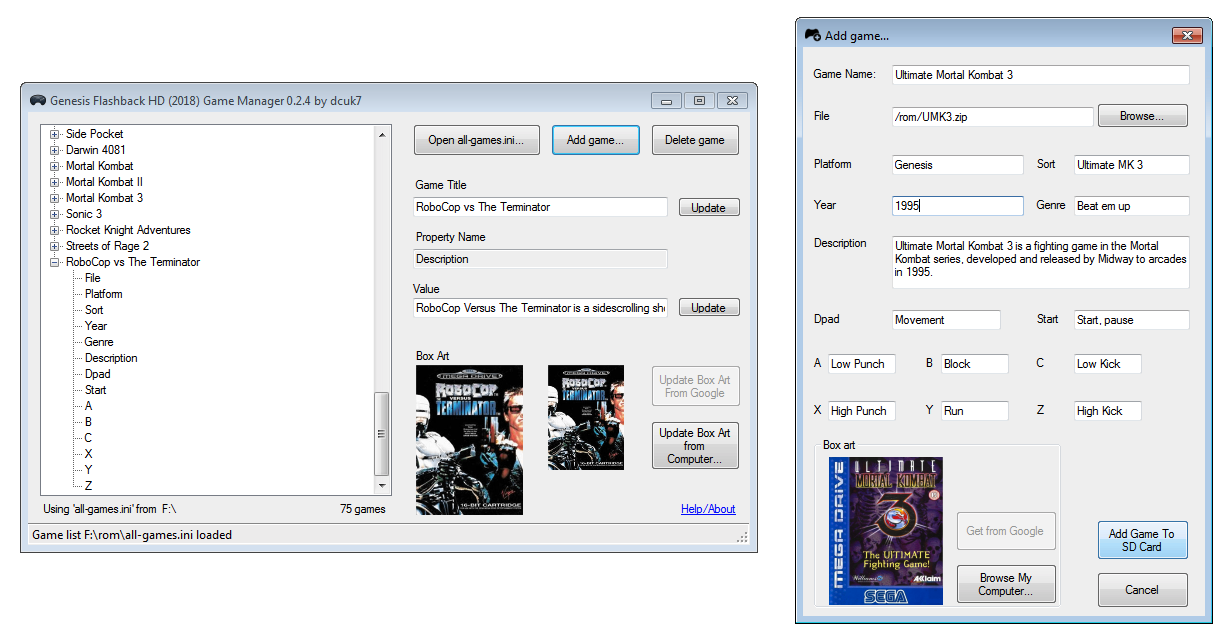Screen dimensions: 1230x642
Task: Click the Sort field showing Ultimate MK 3
Action: pos(1132,165)
